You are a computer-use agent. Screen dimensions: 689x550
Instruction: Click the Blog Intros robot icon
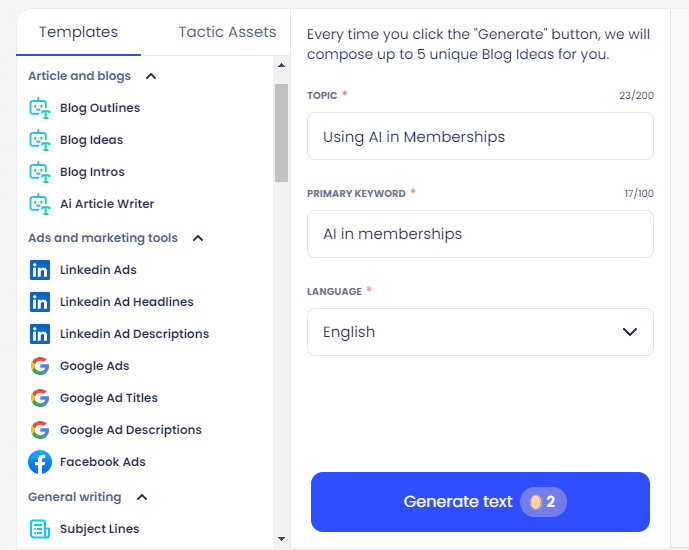40,172
